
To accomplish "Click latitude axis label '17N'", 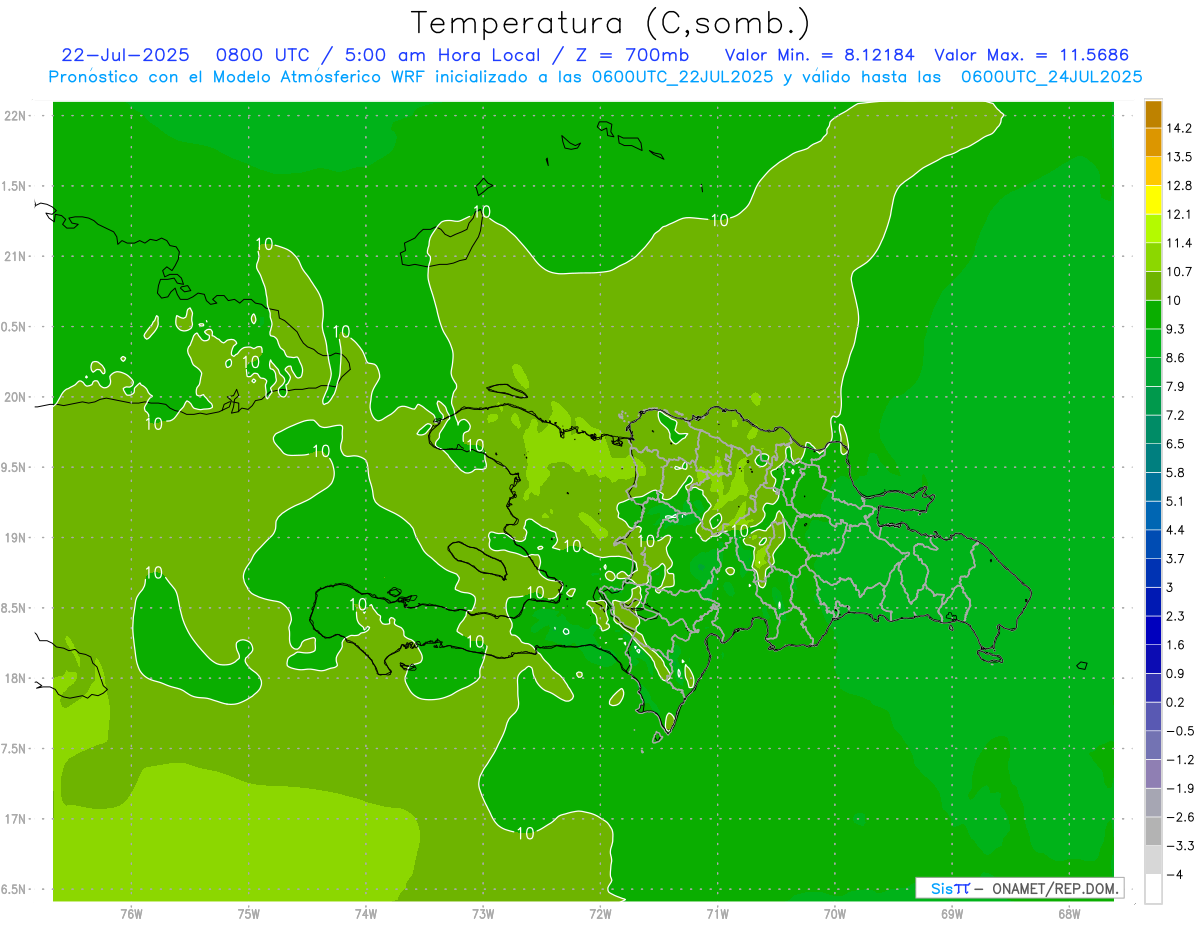I will (x=14, y=819).
